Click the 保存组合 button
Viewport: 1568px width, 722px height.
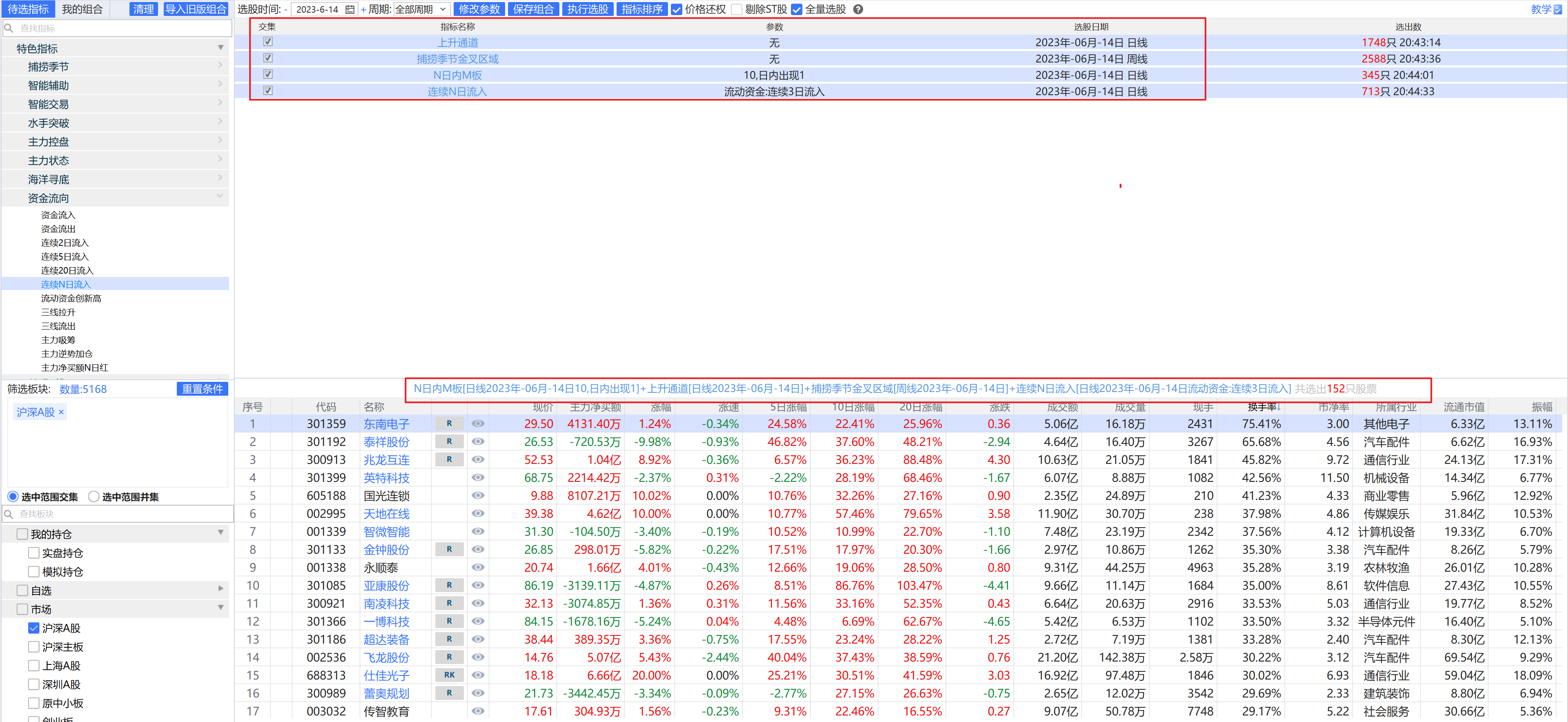click(533, 9)
